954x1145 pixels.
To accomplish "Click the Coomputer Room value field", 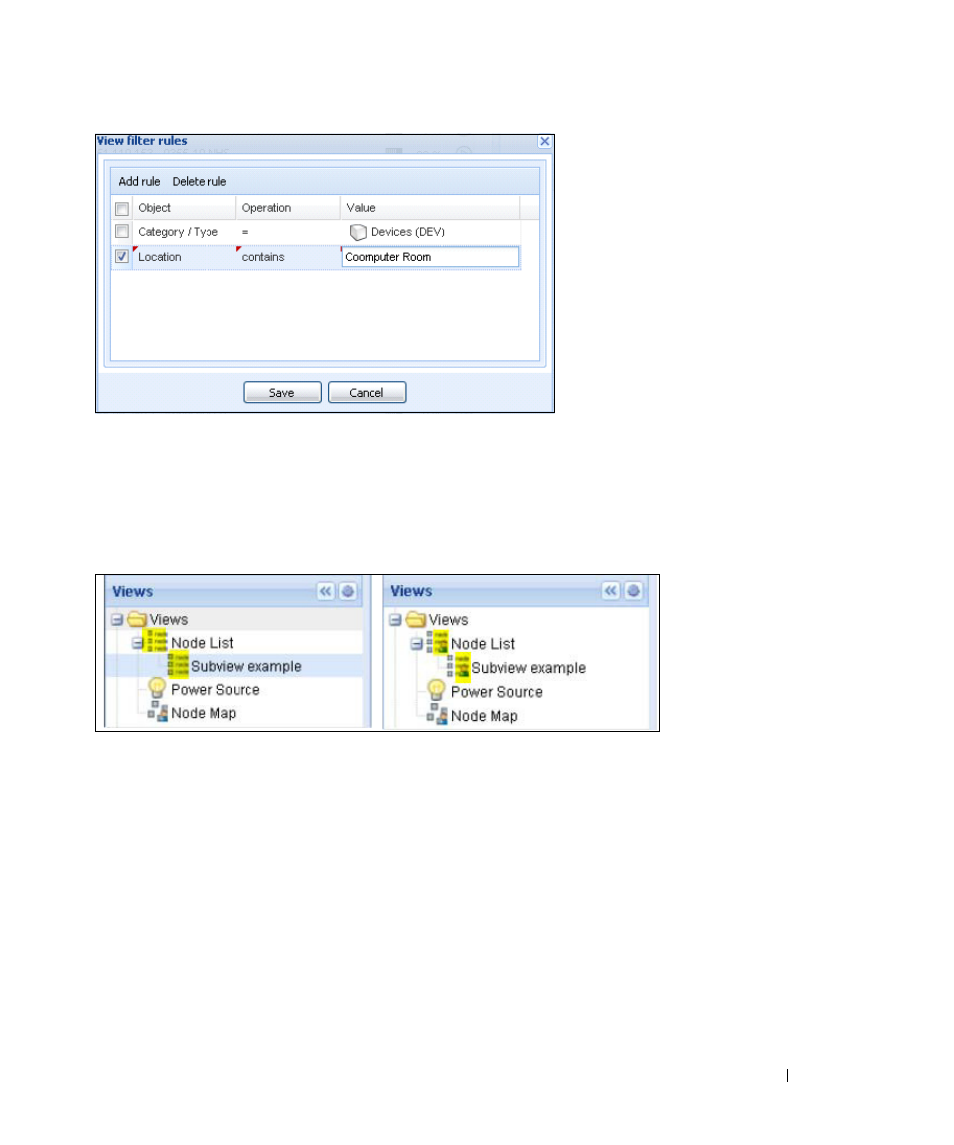I will (430, 257).
